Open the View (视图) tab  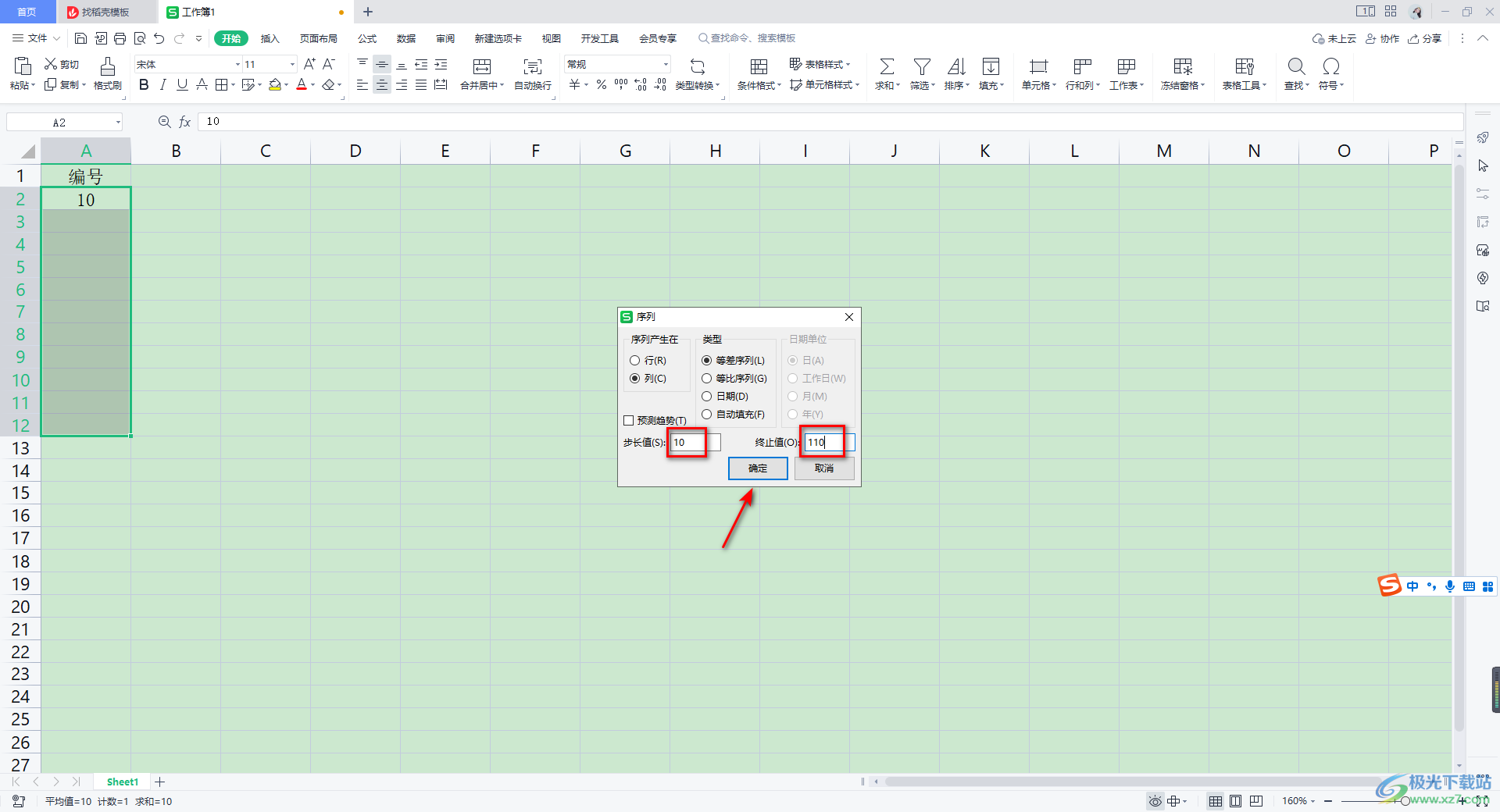552,38
